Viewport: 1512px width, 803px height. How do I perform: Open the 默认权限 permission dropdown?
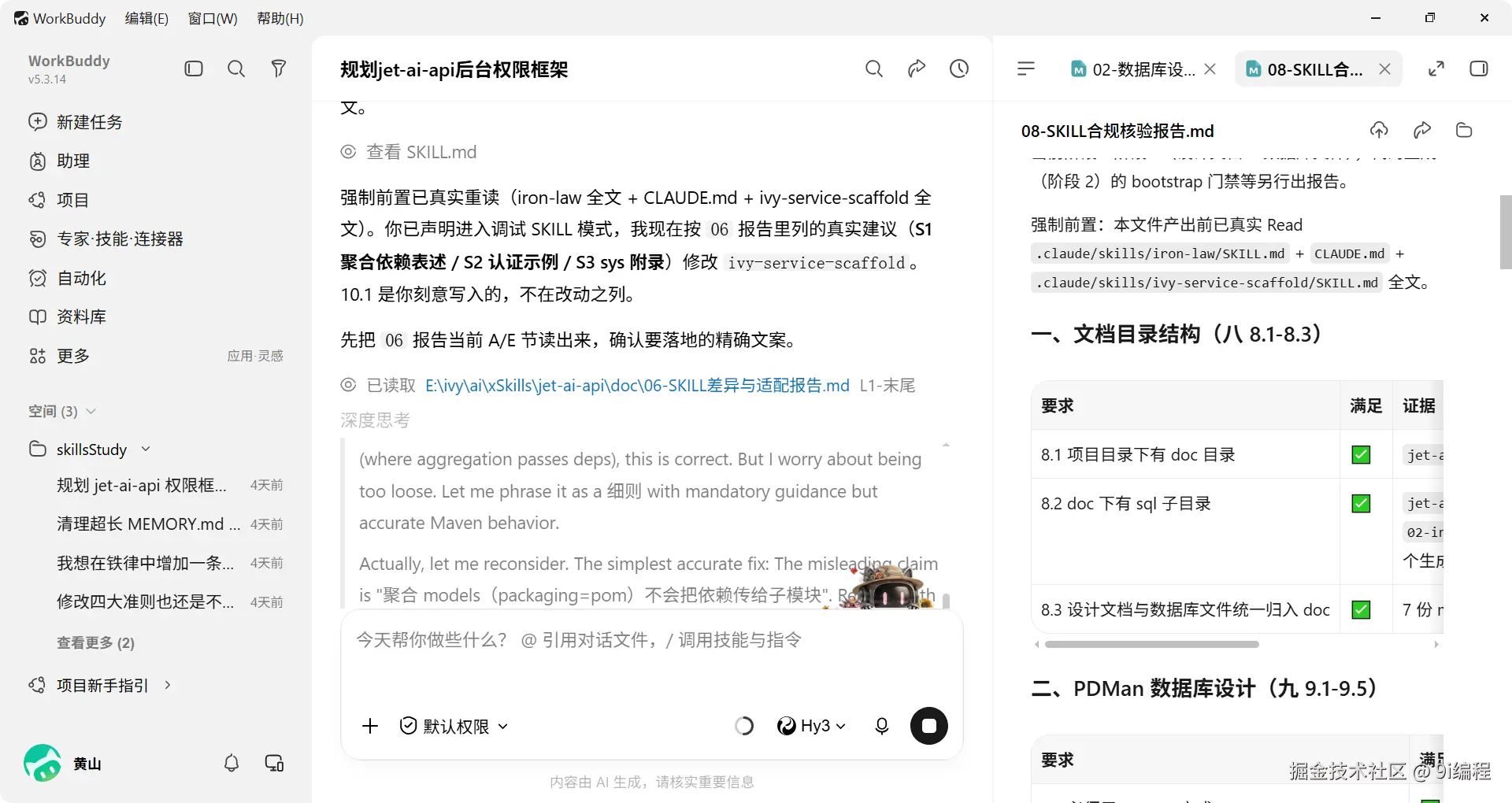[x=454, y=726]
